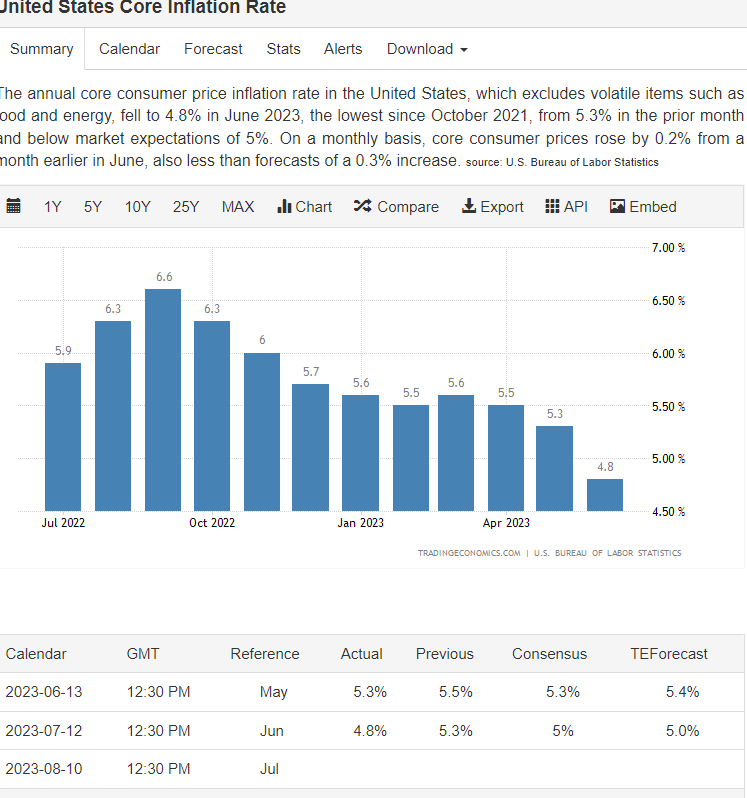The width and height of the screenshot is (747, 798).
Task: Select the 5Y time range
Action: (x=93, y=207)
